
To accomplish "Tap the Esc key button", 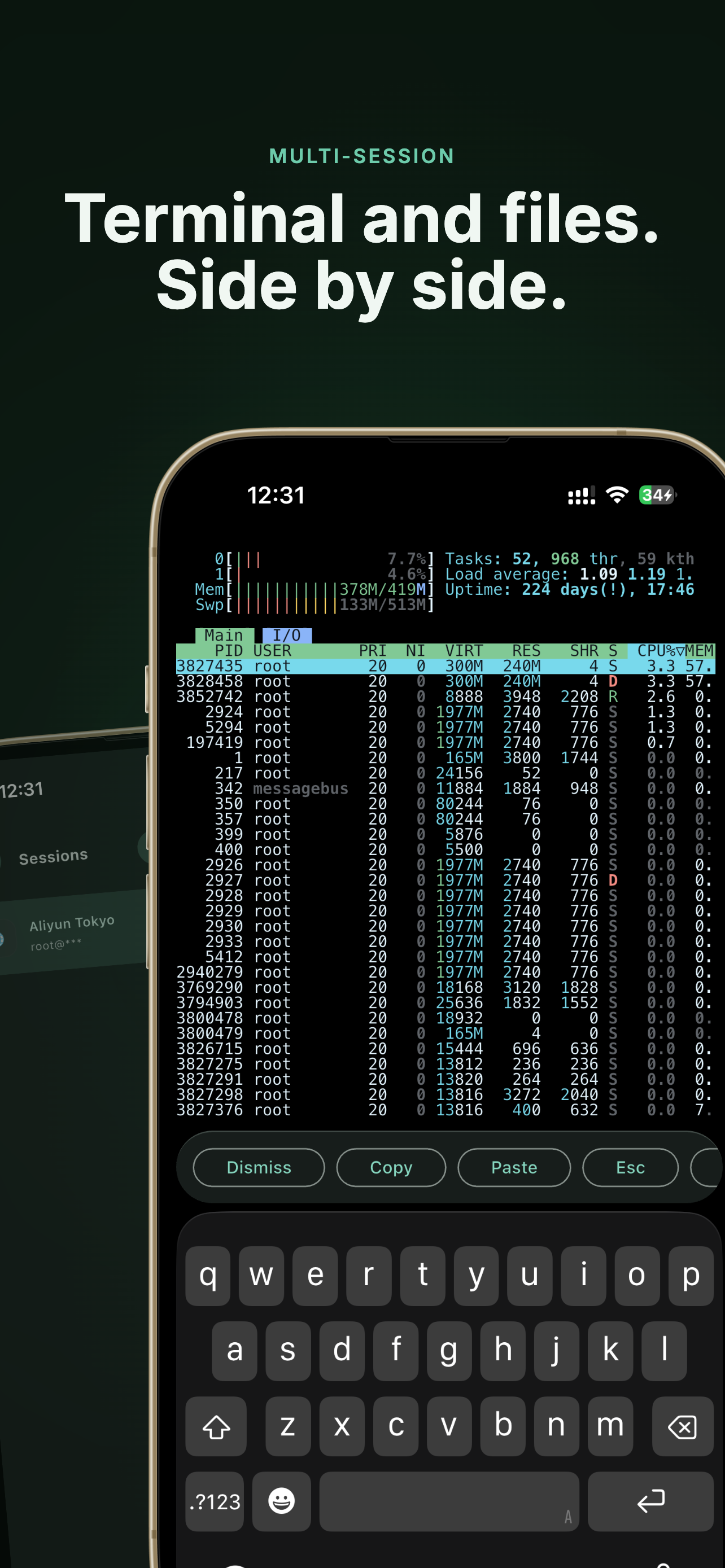I will point(630,1167).
